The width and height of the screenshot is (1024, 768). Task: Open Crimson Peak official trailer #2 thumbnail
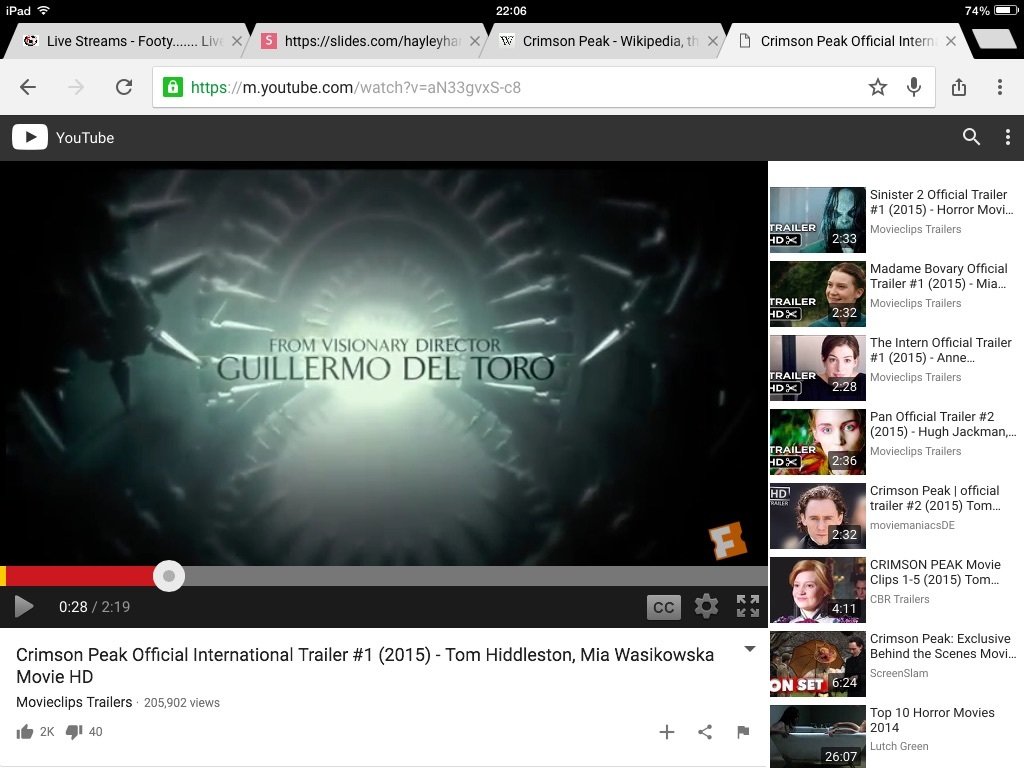point(818,516)
